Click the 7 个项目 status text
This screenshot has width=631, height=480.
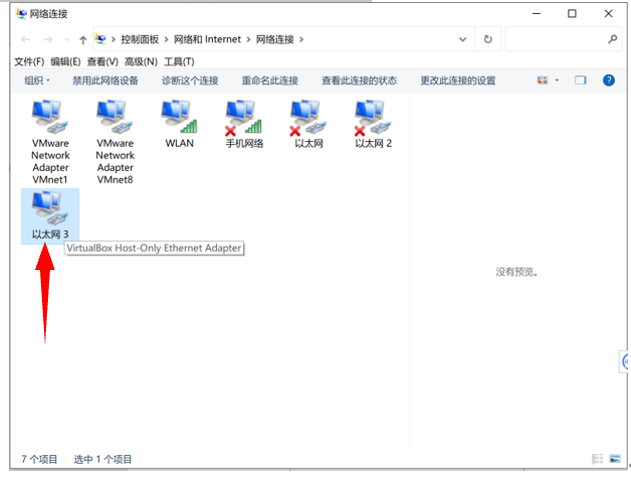pyautogui.click(x=39, y=459)
